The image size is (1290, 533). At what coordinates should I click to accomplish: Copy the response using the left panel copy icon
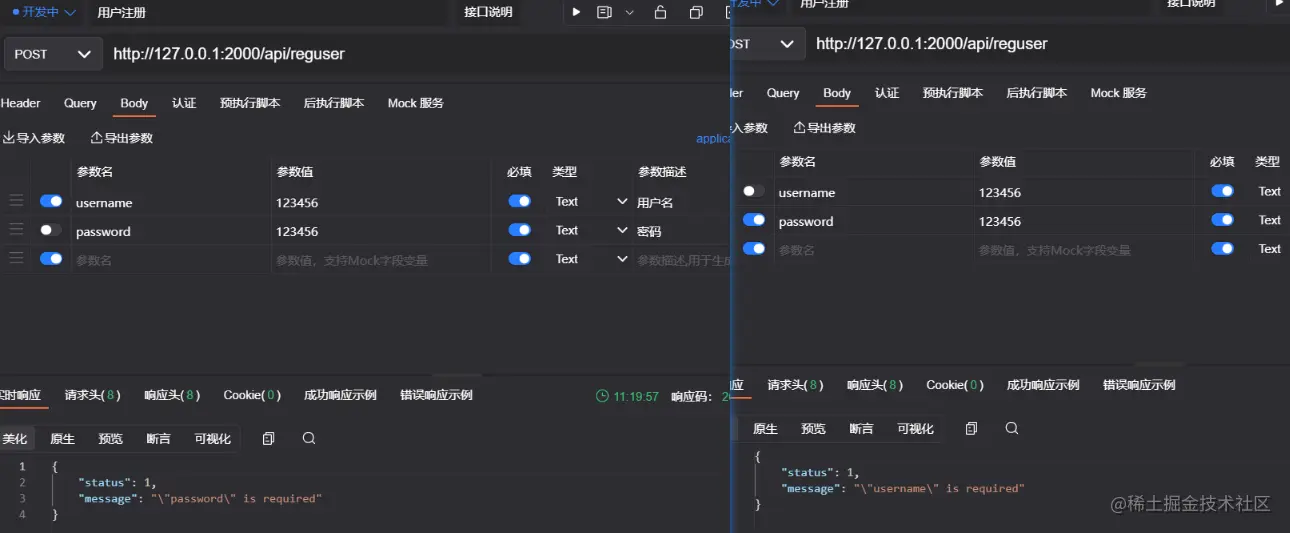[268, 439]
